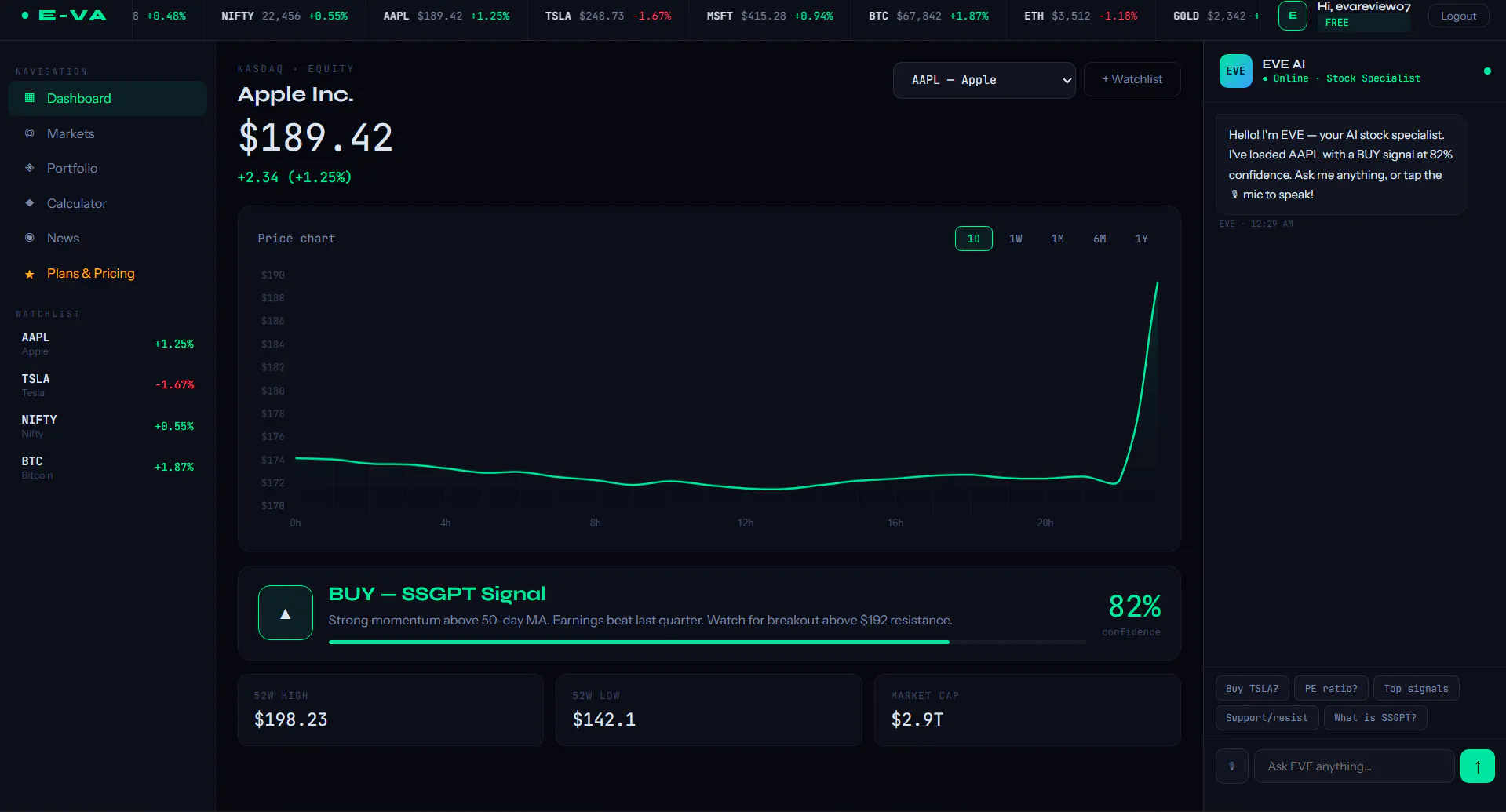This screenshot has height=812, width=1506.
Task: Click the $189.42 price heading
Action: pos(315,138)
